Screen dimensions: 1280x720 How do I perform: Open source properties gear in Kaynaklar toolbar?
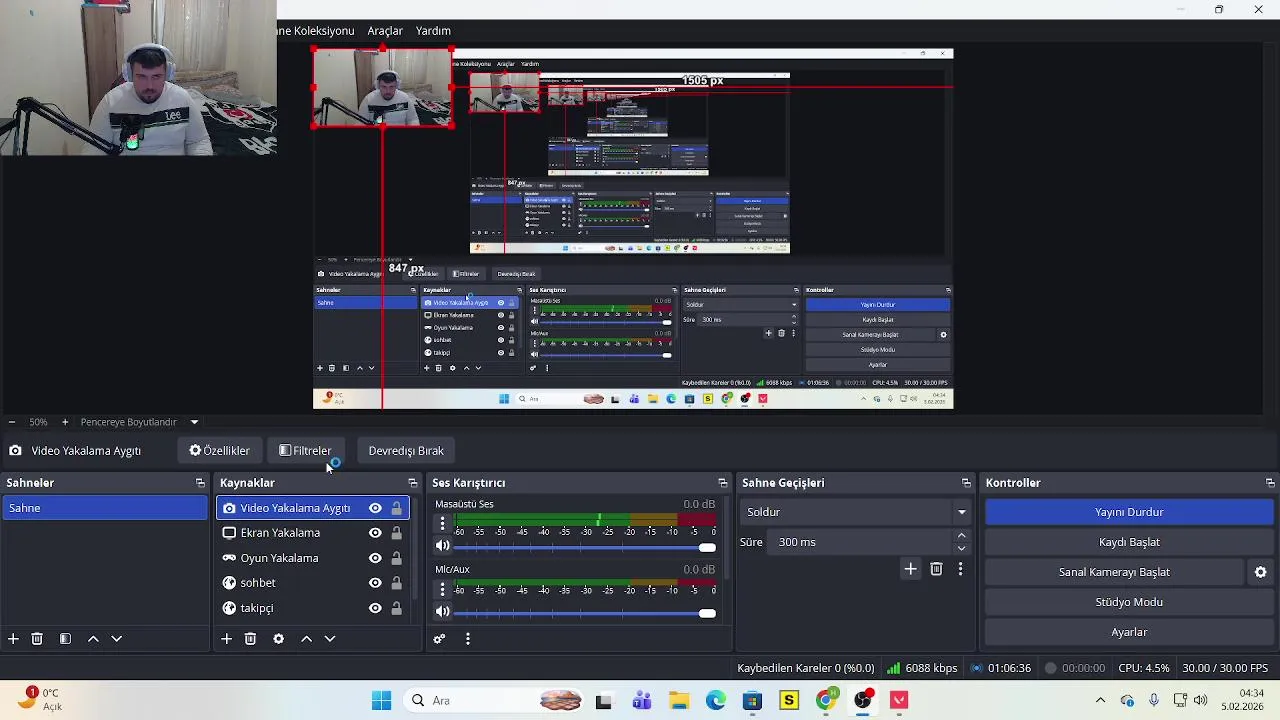coord(278,639)
